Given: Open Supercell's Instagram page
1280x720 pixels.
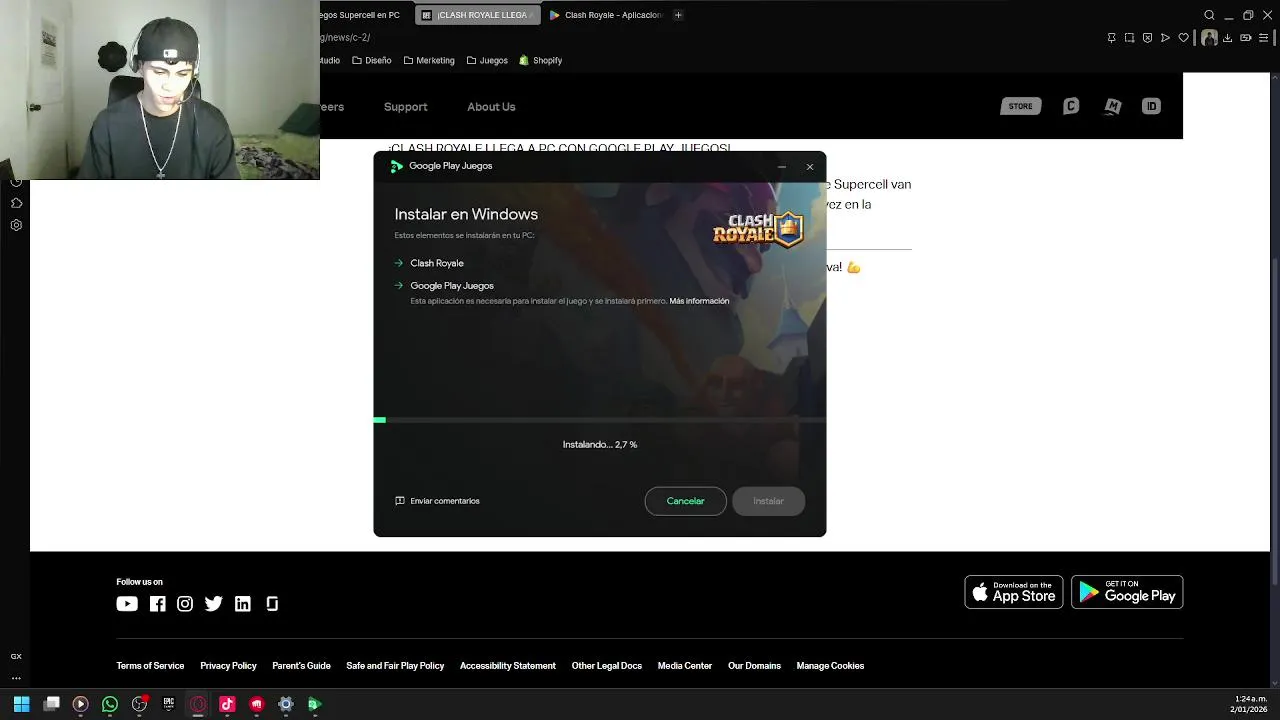Looking at the screenshot, I should pyautogui.click(x=185, y=604).
